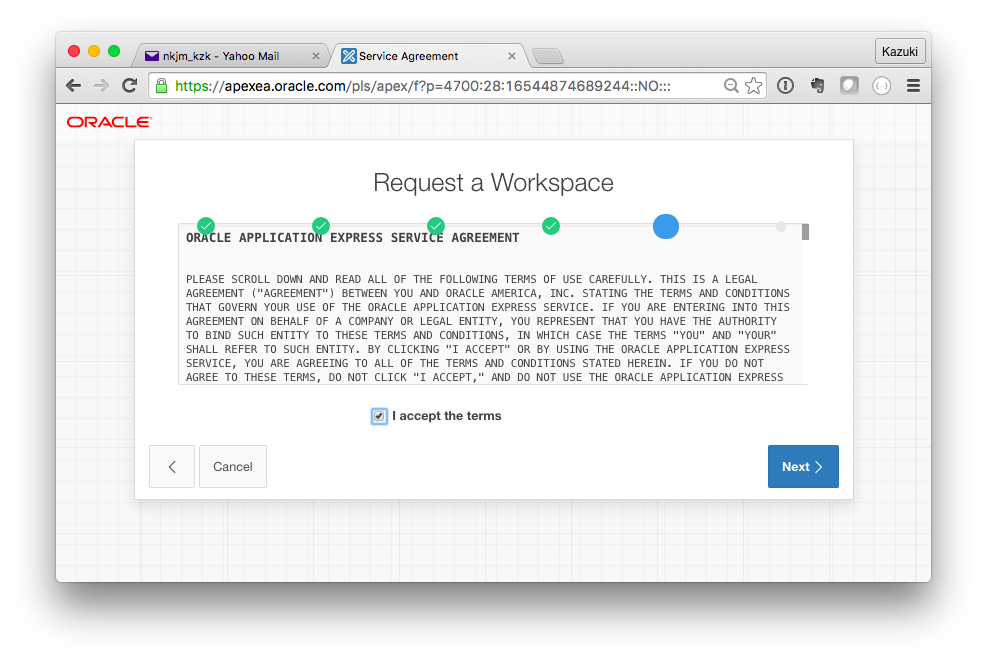Go back with the browser back arrow

tap(74, 86)
